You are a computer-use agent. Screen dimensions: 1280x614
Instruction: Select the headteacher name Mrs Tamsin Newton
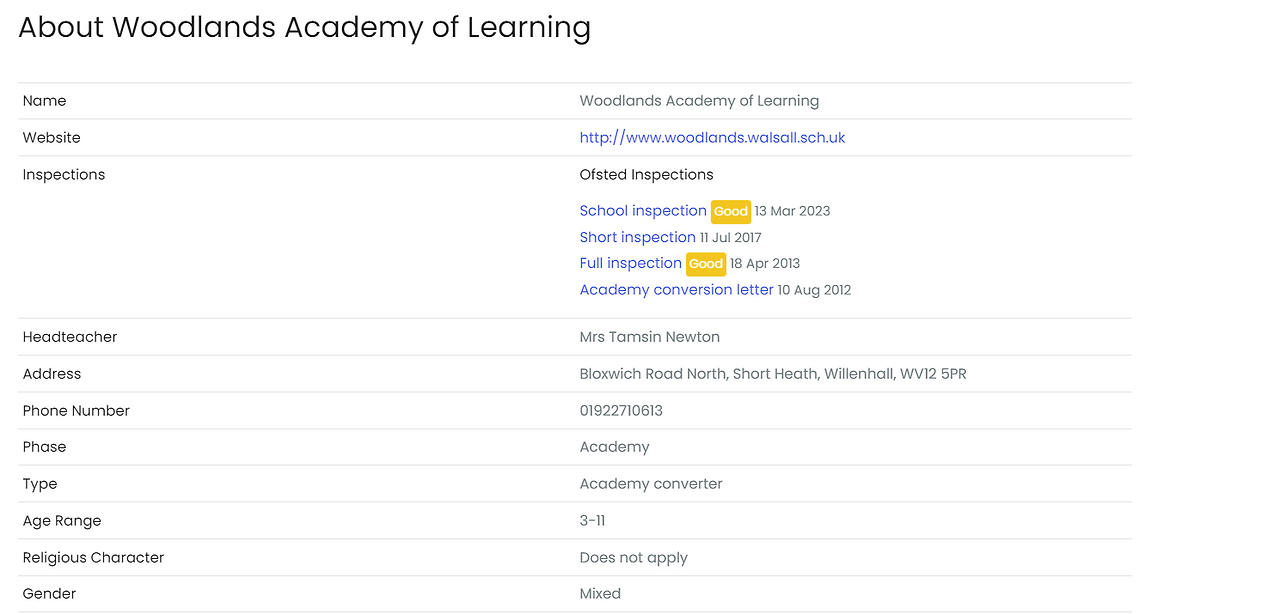pos(649,337)
